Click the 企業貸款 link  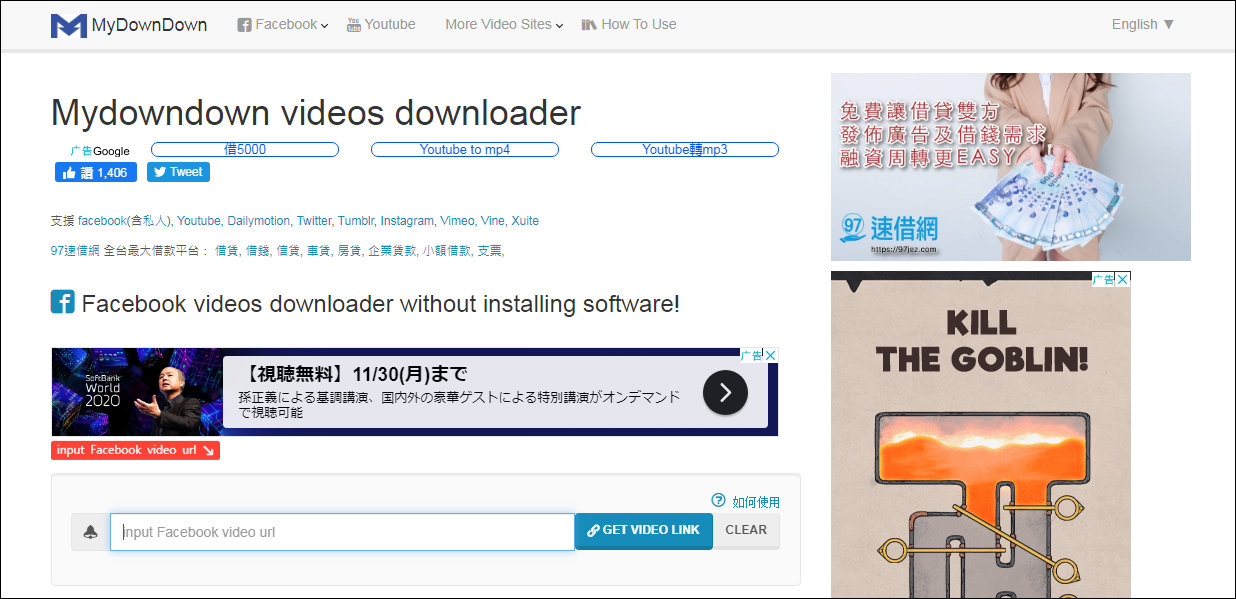point(392,251)
